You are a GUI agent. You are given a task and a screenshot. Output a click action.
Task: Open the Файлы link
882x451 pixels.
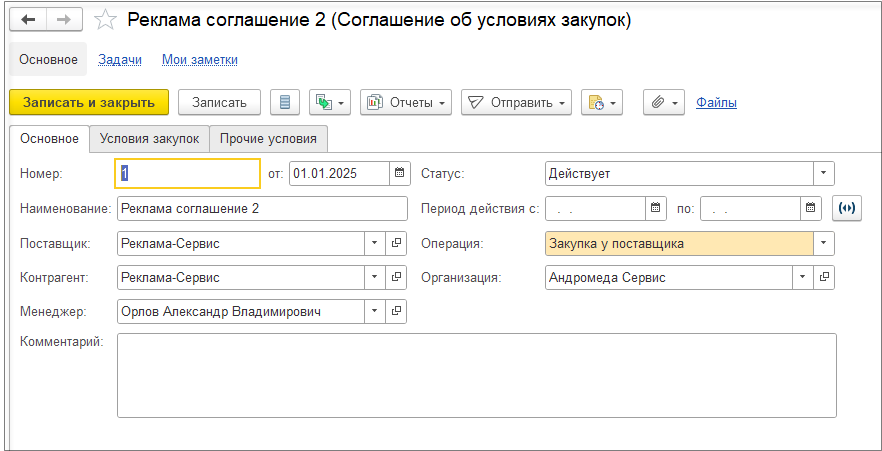pos(716,102)
